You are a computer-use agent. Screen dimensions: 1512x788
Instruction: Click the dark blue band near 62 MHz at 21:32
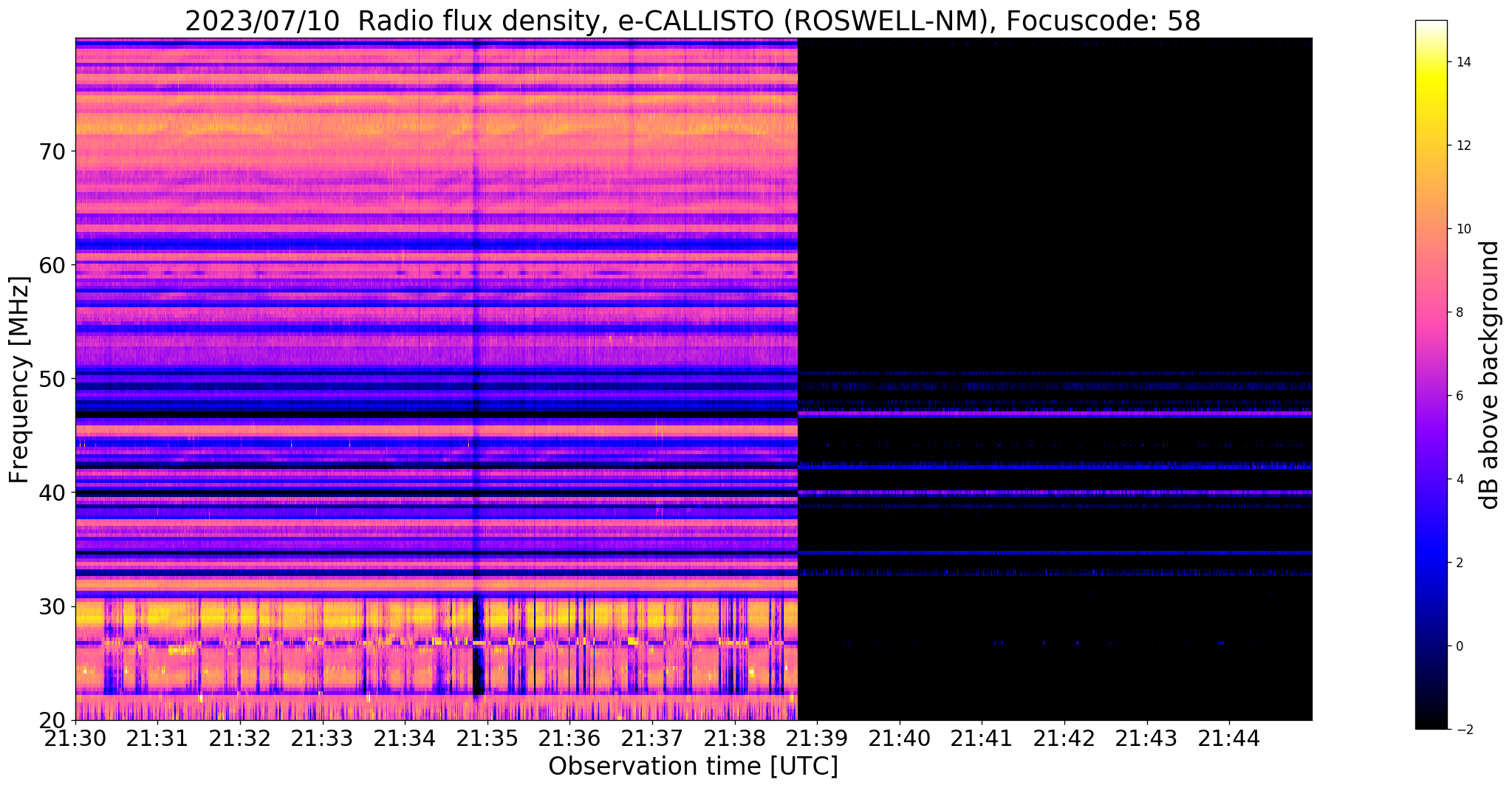241,243
